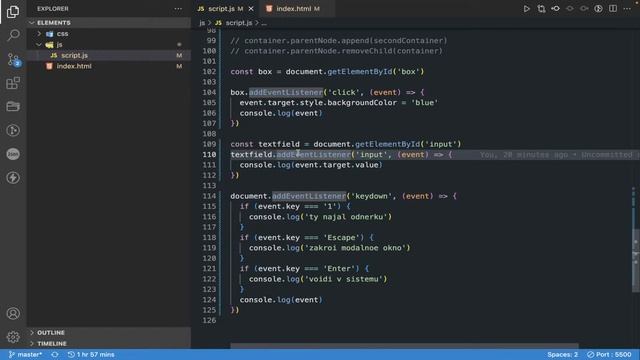The height and width of the screenshot is (360, 640).
Task: Click the 'Enter' string on line 121
Action: coord(339,269)
